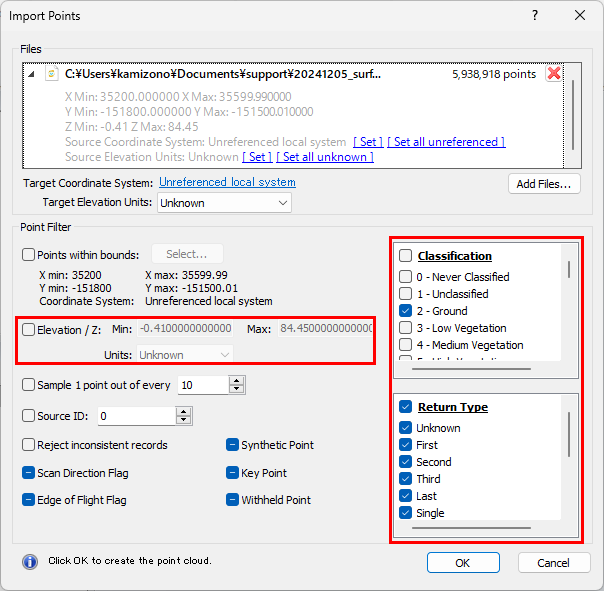Cancel the Import Points dialog

coord(553,563)
